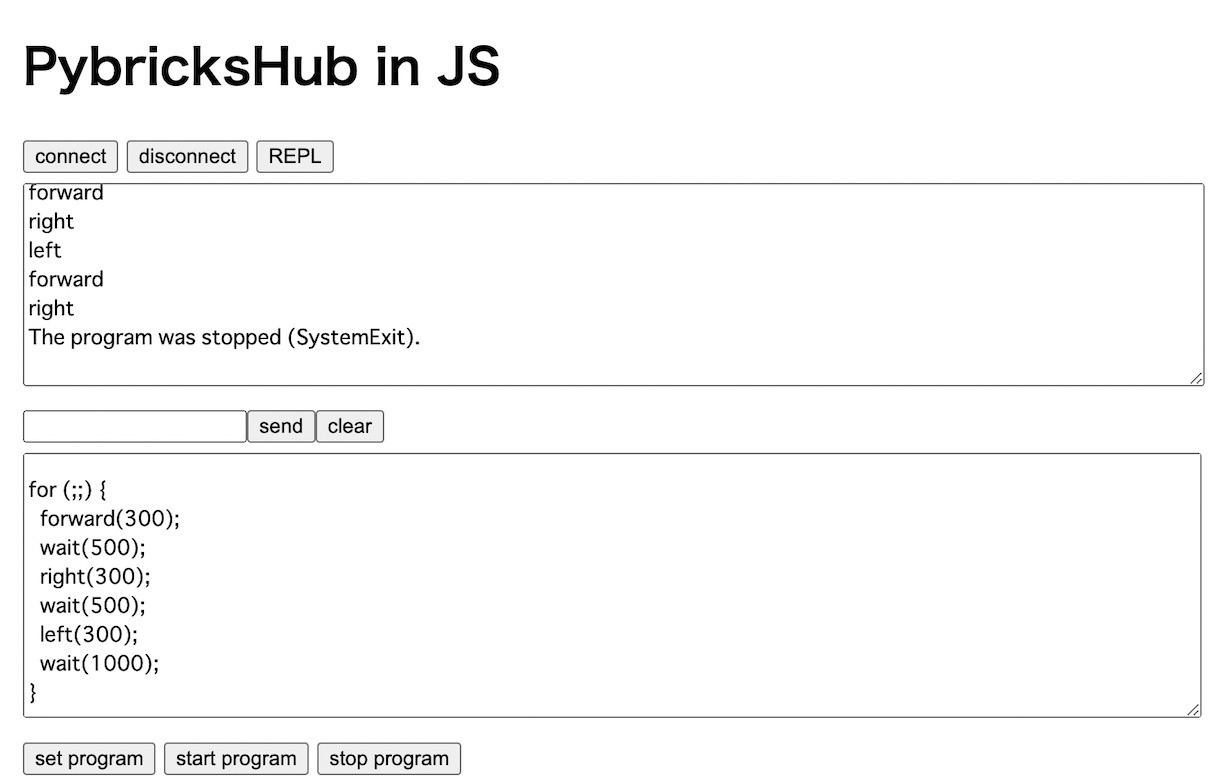Start the program
The height and width of the screenshot is (782, 1220).
click(x=236, y=759)
